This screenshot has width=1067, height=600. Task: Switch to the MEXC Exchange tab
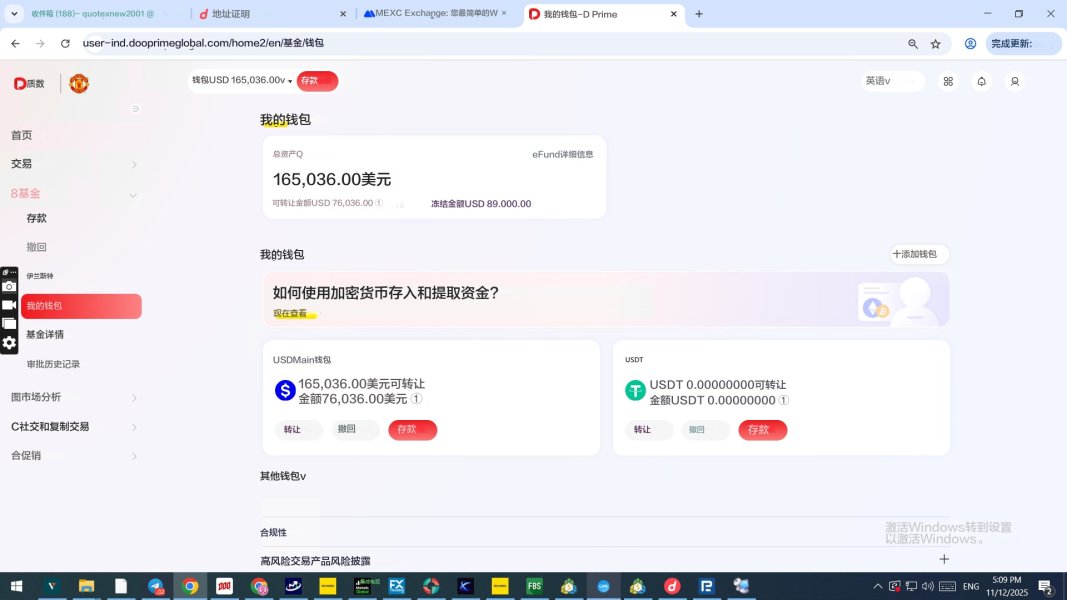[x=436, y=14]
